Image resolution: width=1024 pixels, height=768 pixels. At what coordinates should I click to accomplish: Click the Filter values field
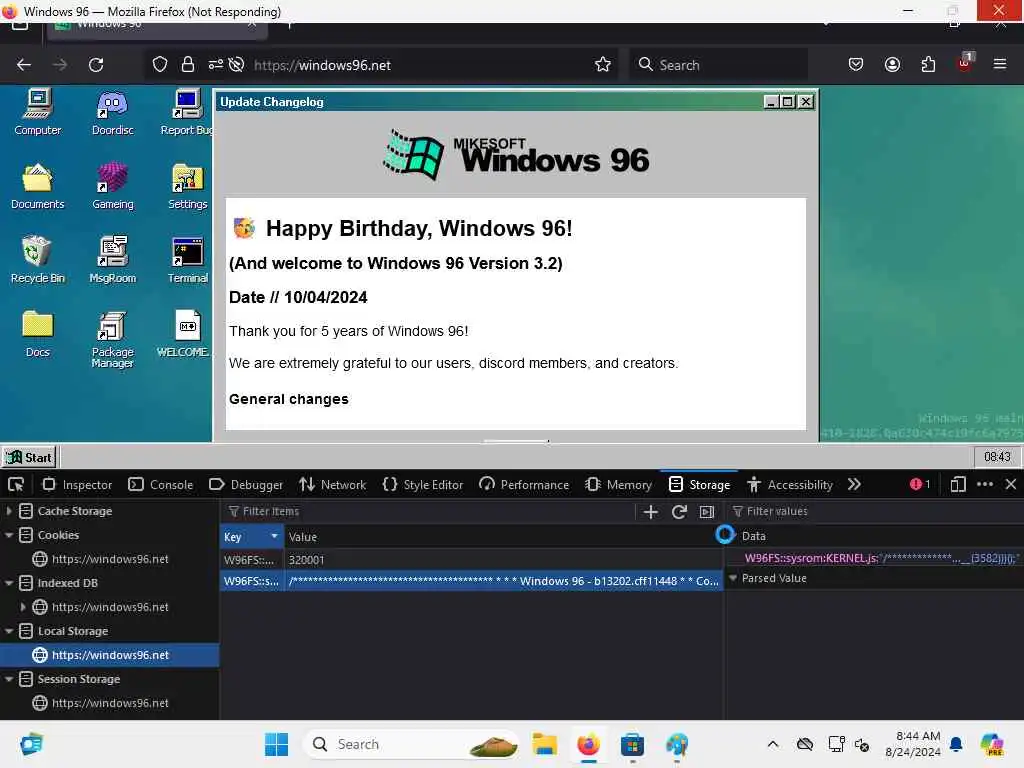(875, 511)
